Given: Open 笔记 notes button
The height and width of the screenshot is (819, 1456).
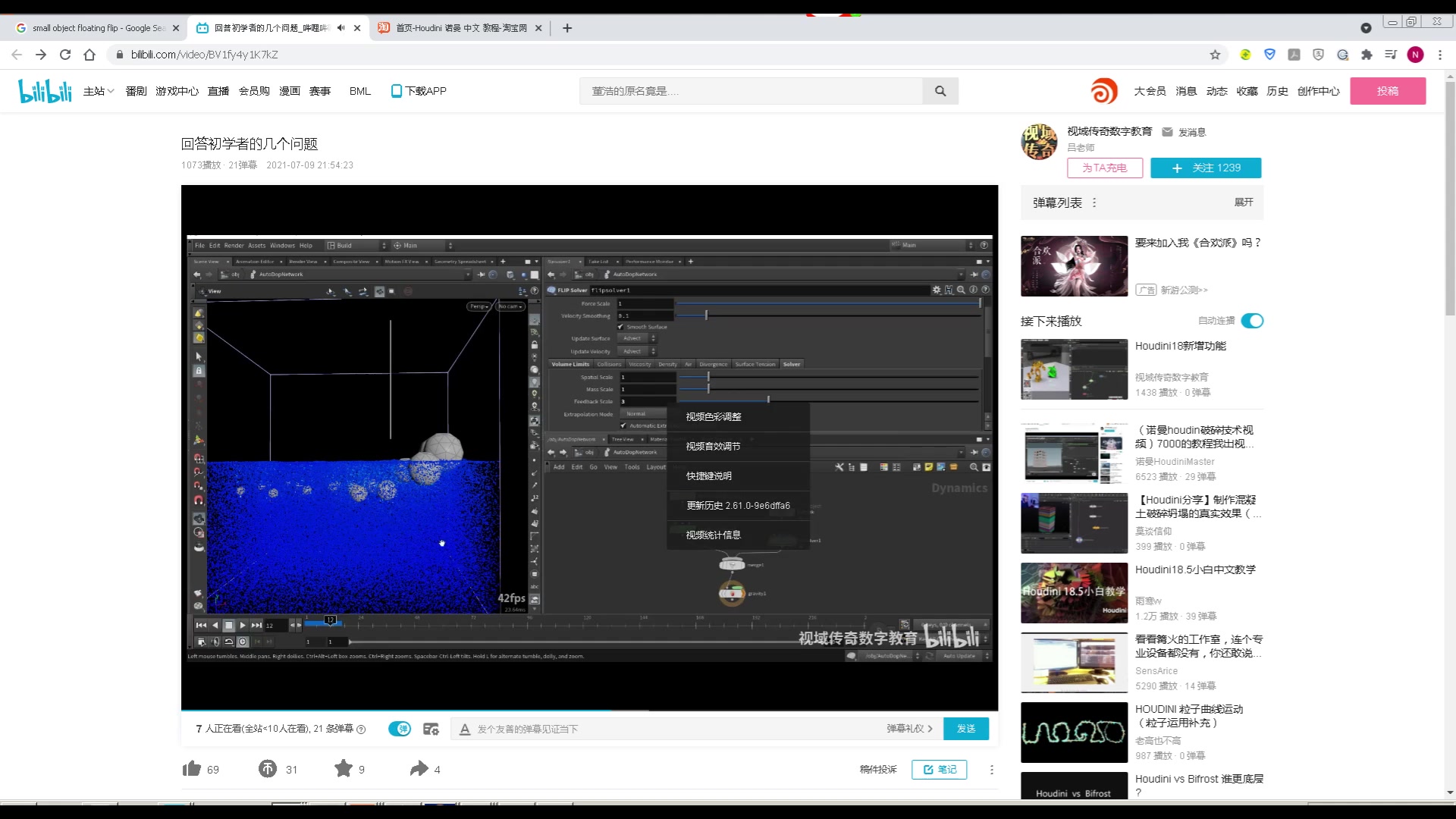Looking at the screenshot, I should point(940,769).
